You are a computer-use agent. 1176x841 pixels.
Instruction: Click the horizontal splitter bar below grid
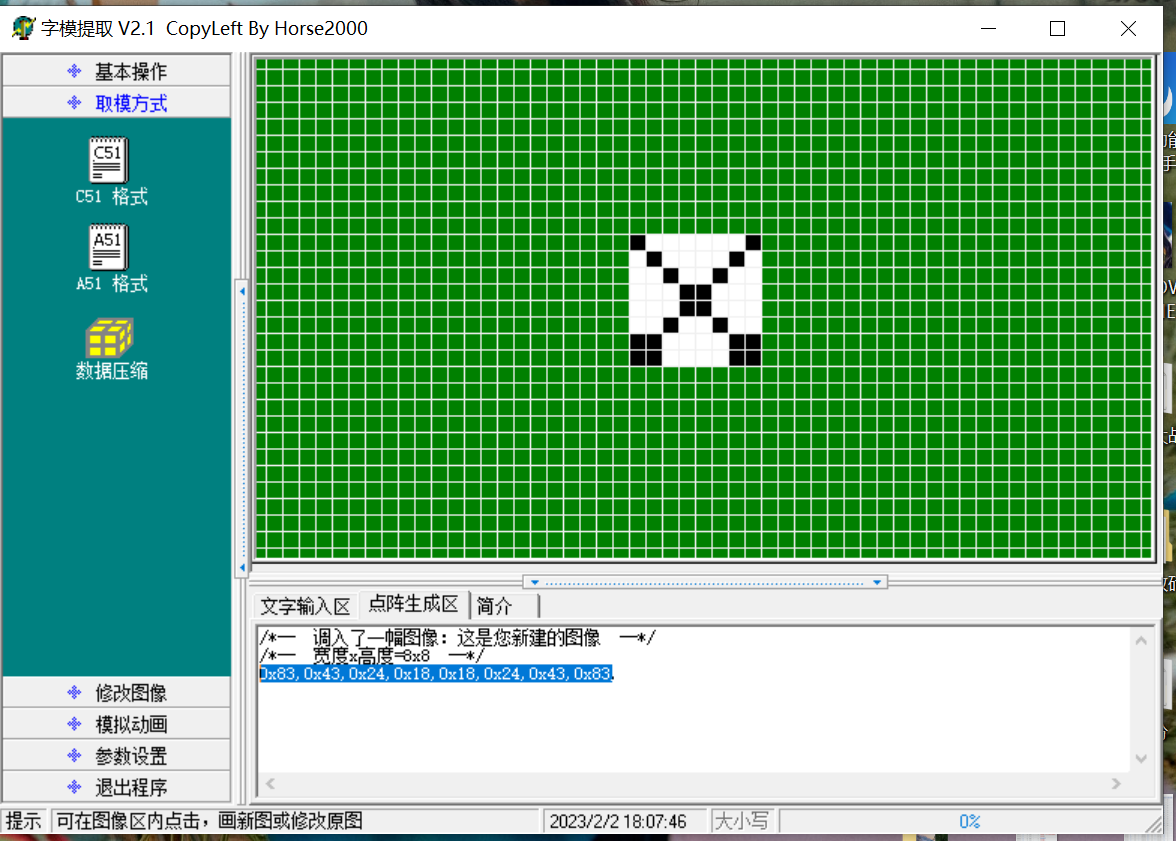[x=705, y=582]
